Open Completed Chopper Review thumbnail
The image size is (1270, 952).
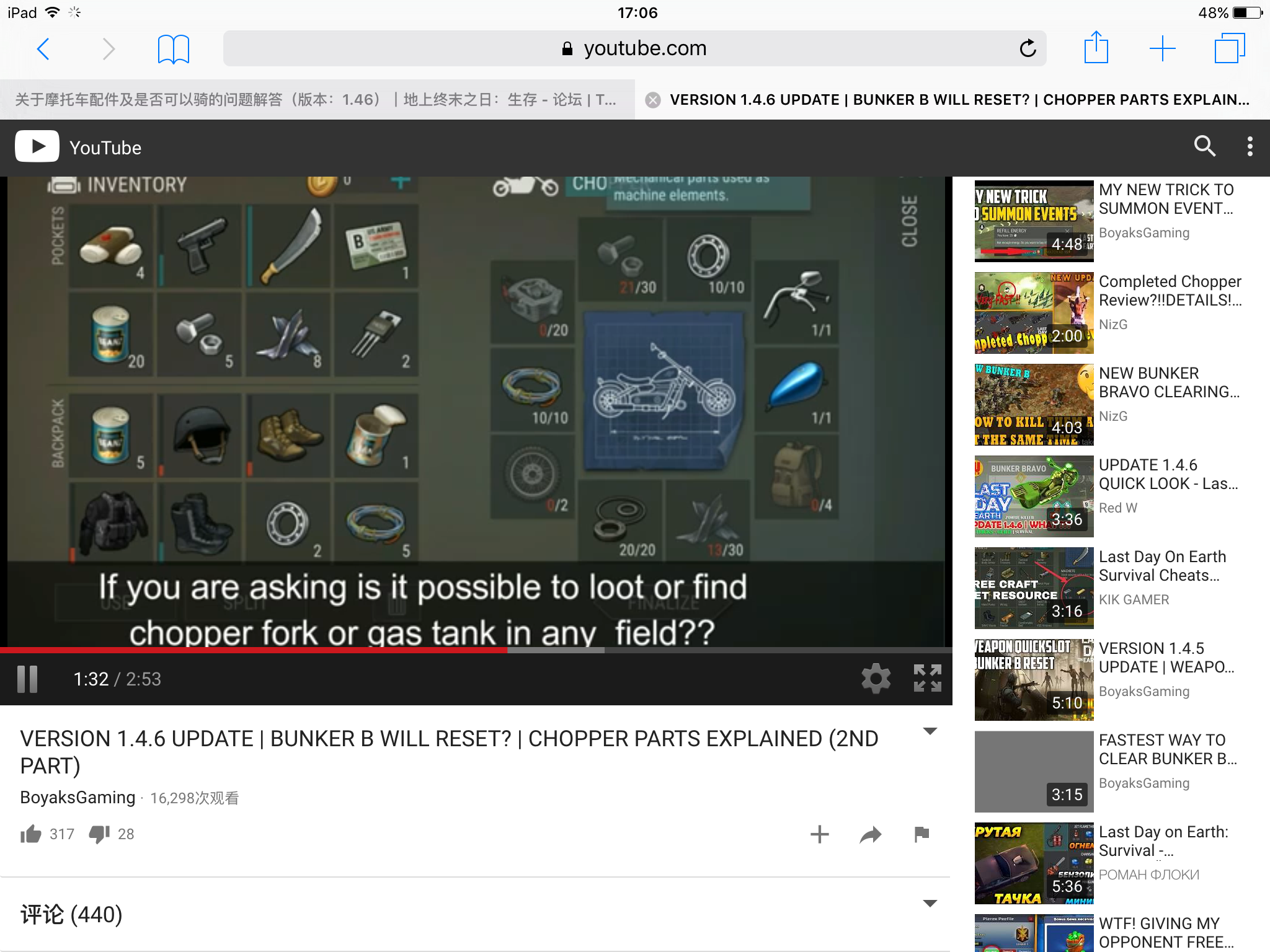[1034, 313]
